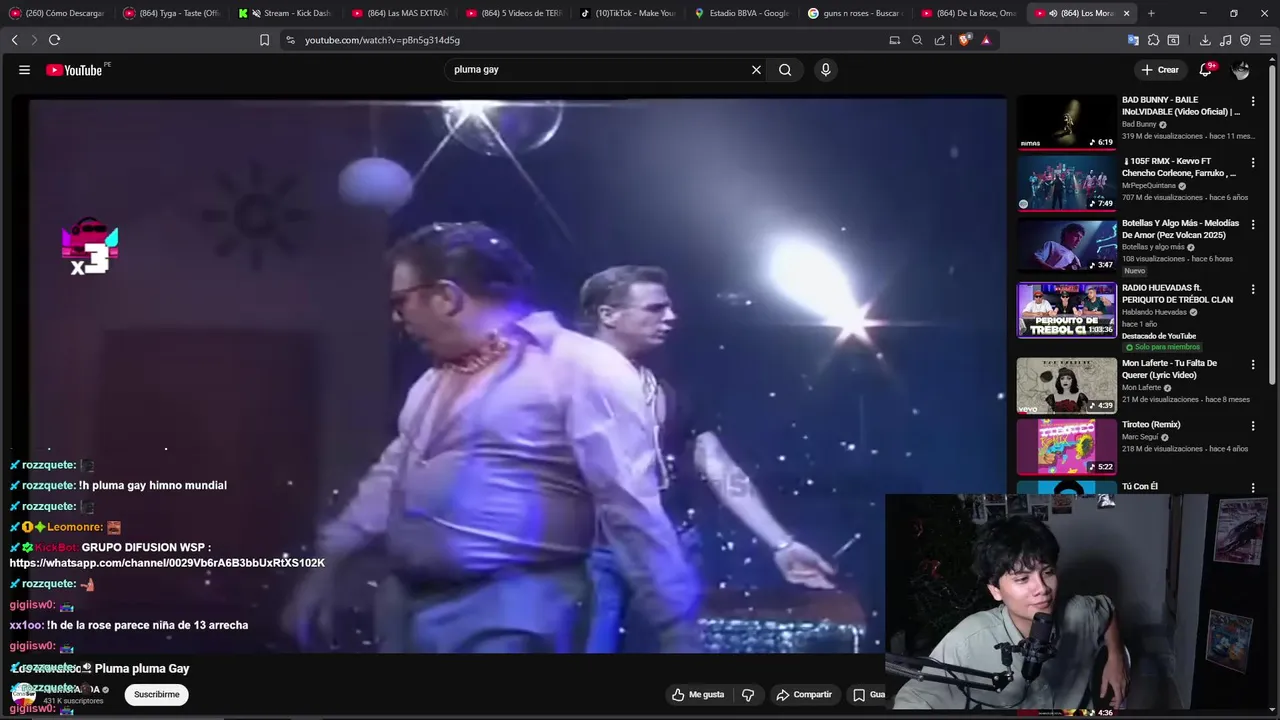Focus the youtube.com address bar URL

[x=382, y=40]
